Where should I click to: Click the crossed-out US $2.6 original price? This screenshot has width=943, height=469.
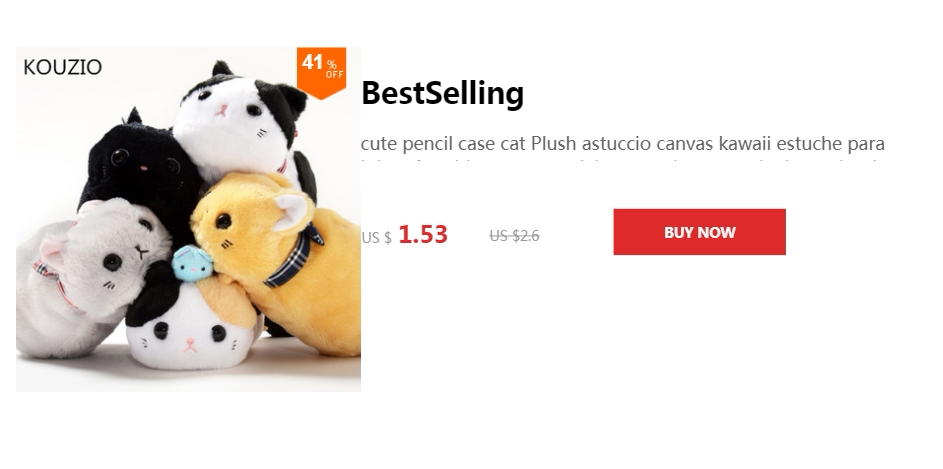click(x=514, y=236)
